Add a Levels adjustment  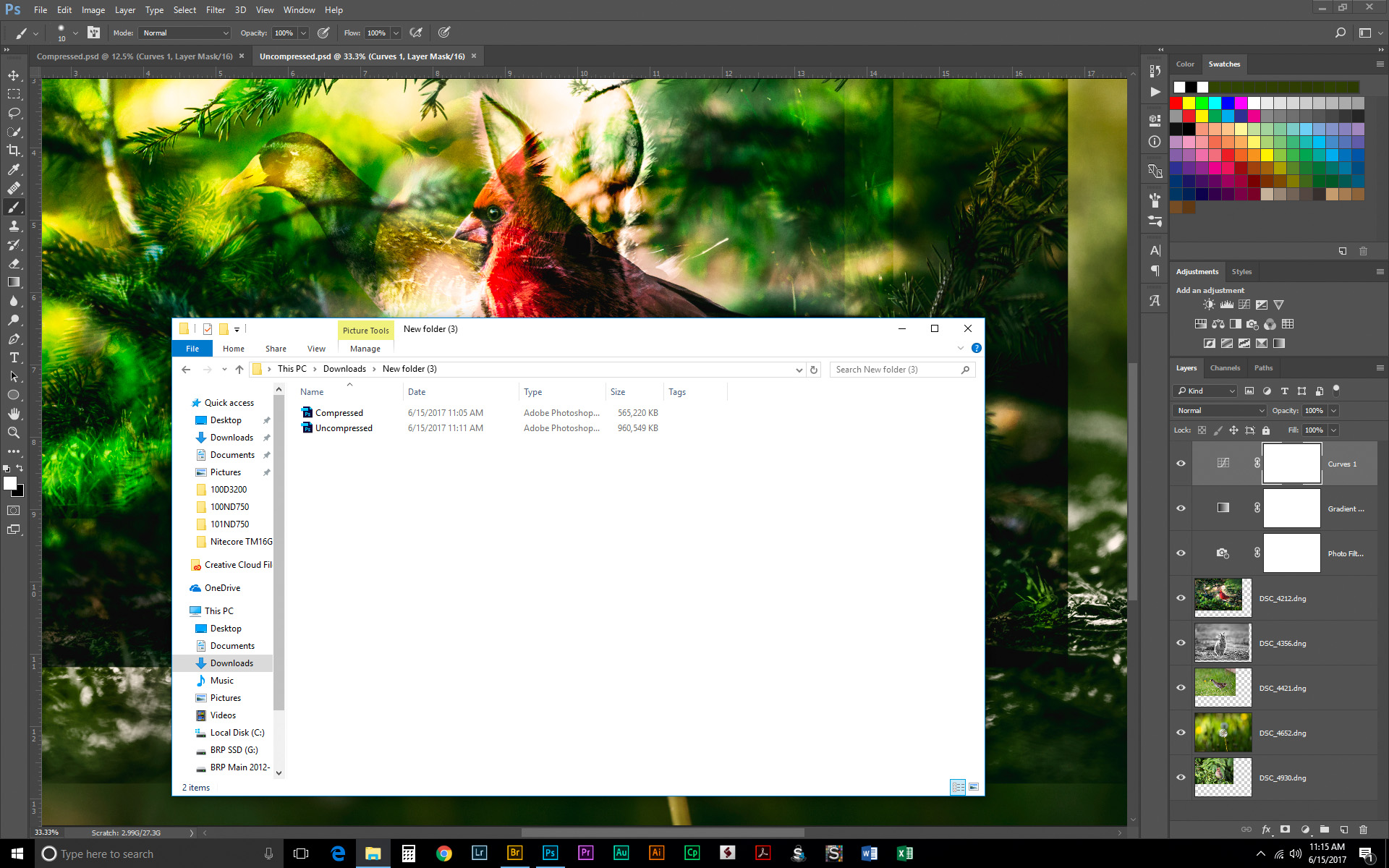pyautogui.click(x=1226, y=305)
